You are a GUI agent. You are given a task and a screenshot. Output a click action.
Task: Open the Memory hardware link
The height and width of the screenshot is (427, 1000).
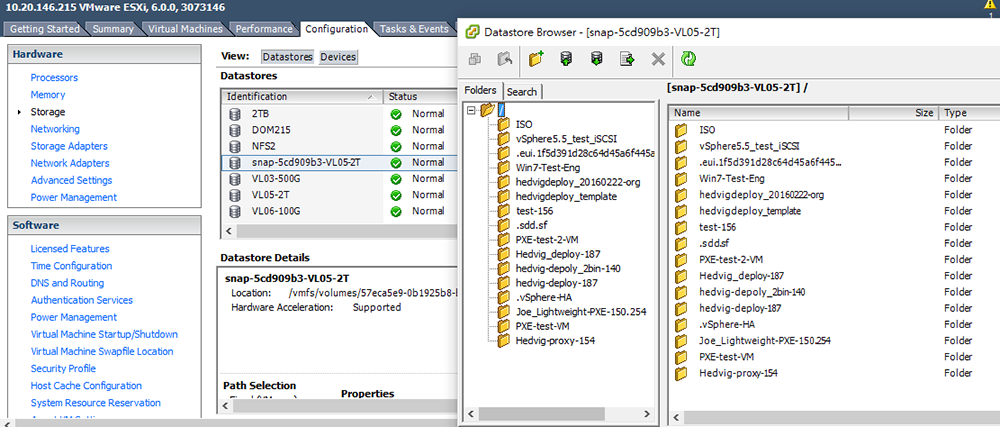[48, 95]
